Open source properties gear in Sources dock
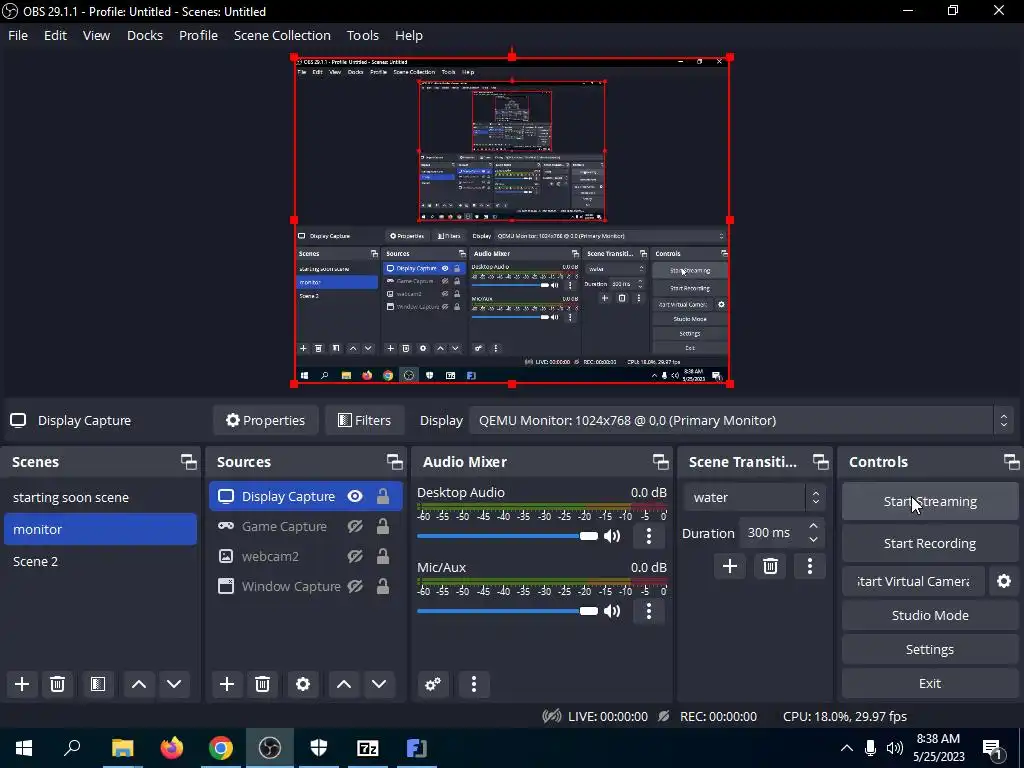1024x768 pixels. 303,684
